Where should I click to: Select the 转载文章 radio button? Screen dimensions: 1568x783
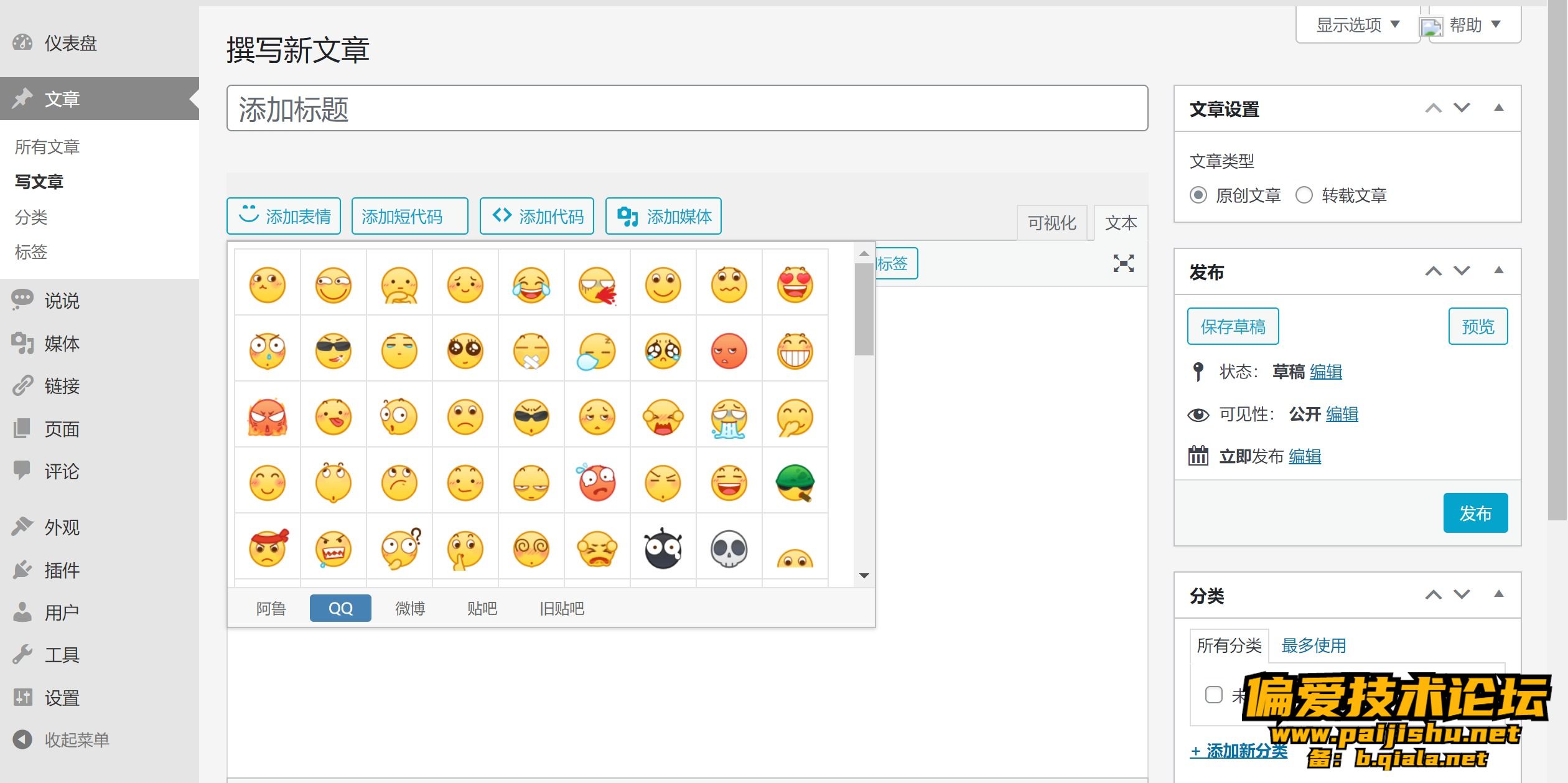pyautogui.click(x=1304, y=195)
